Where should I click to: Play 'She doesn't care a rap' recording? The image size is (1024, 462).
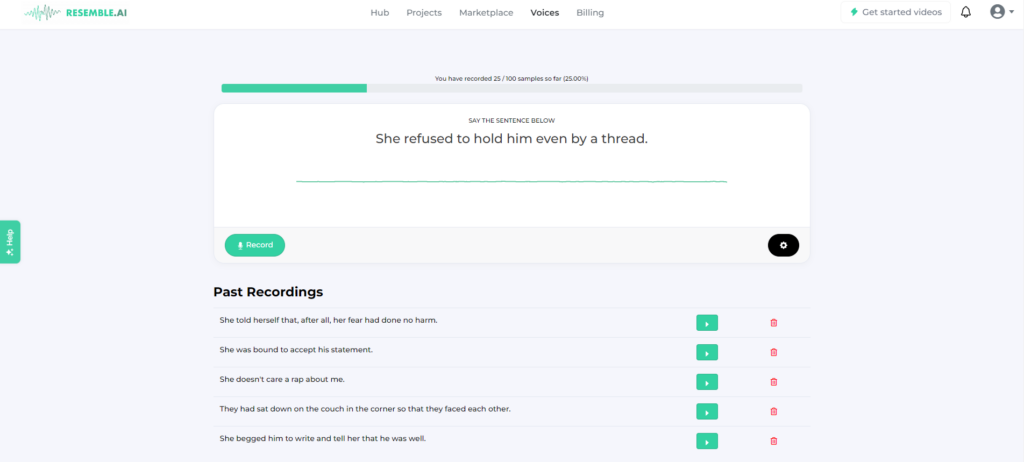[x=707, y=382]
